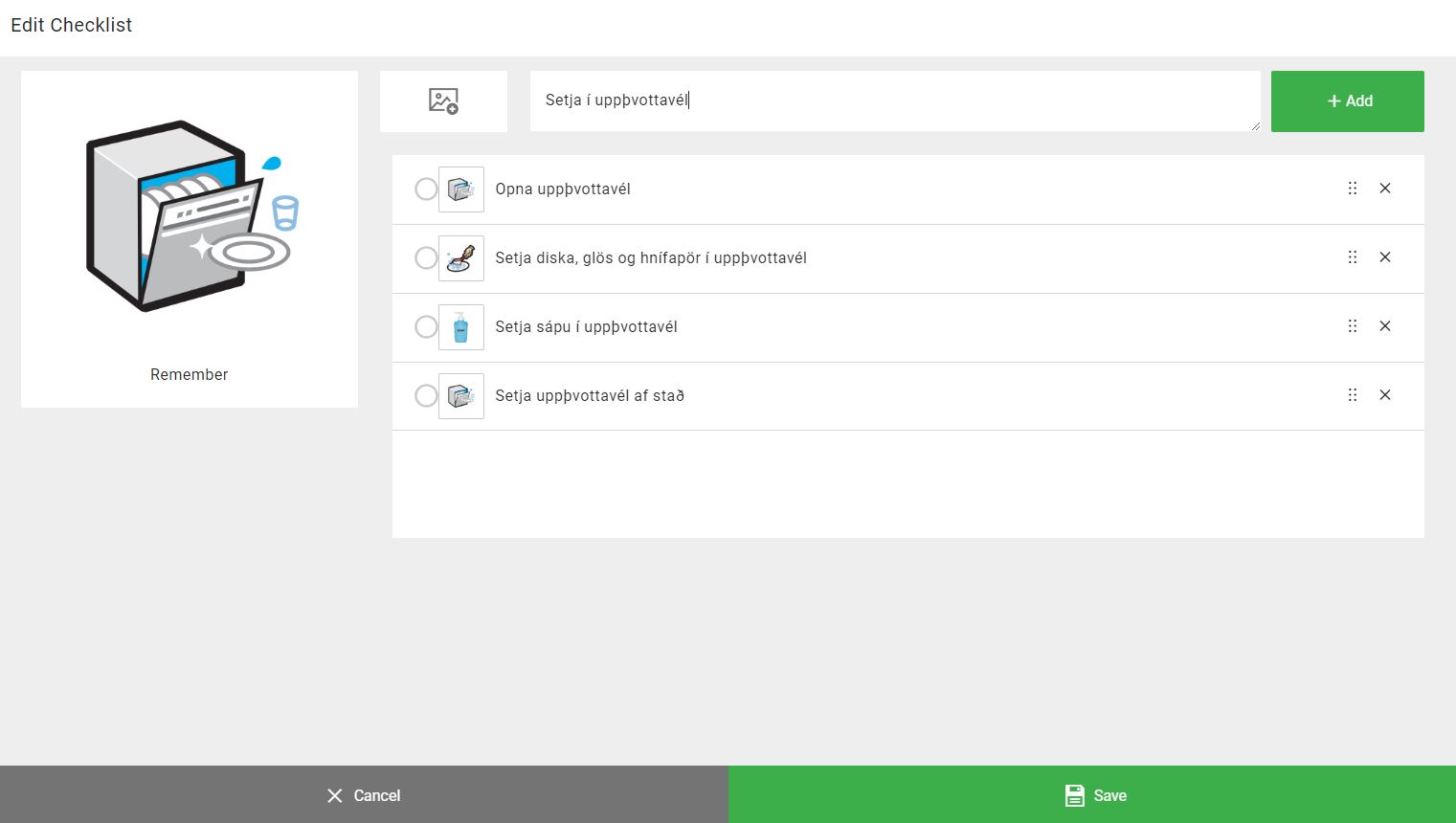Click dishwasher thumbnail beside 'Opna uppþvottavél'
Image resolution: width=1456 pixels, height=823 pixels.
coord(460,189)
